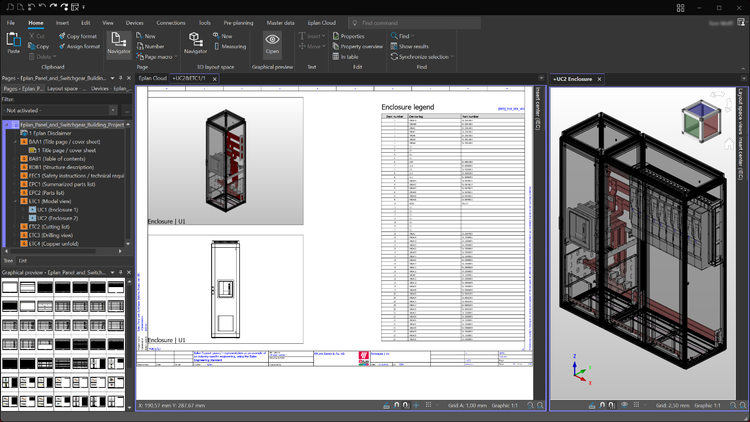Switch to the Insert ribbon tab
Image resolution: width=750 pixels, height=422 pixels.
coord(62,23)
